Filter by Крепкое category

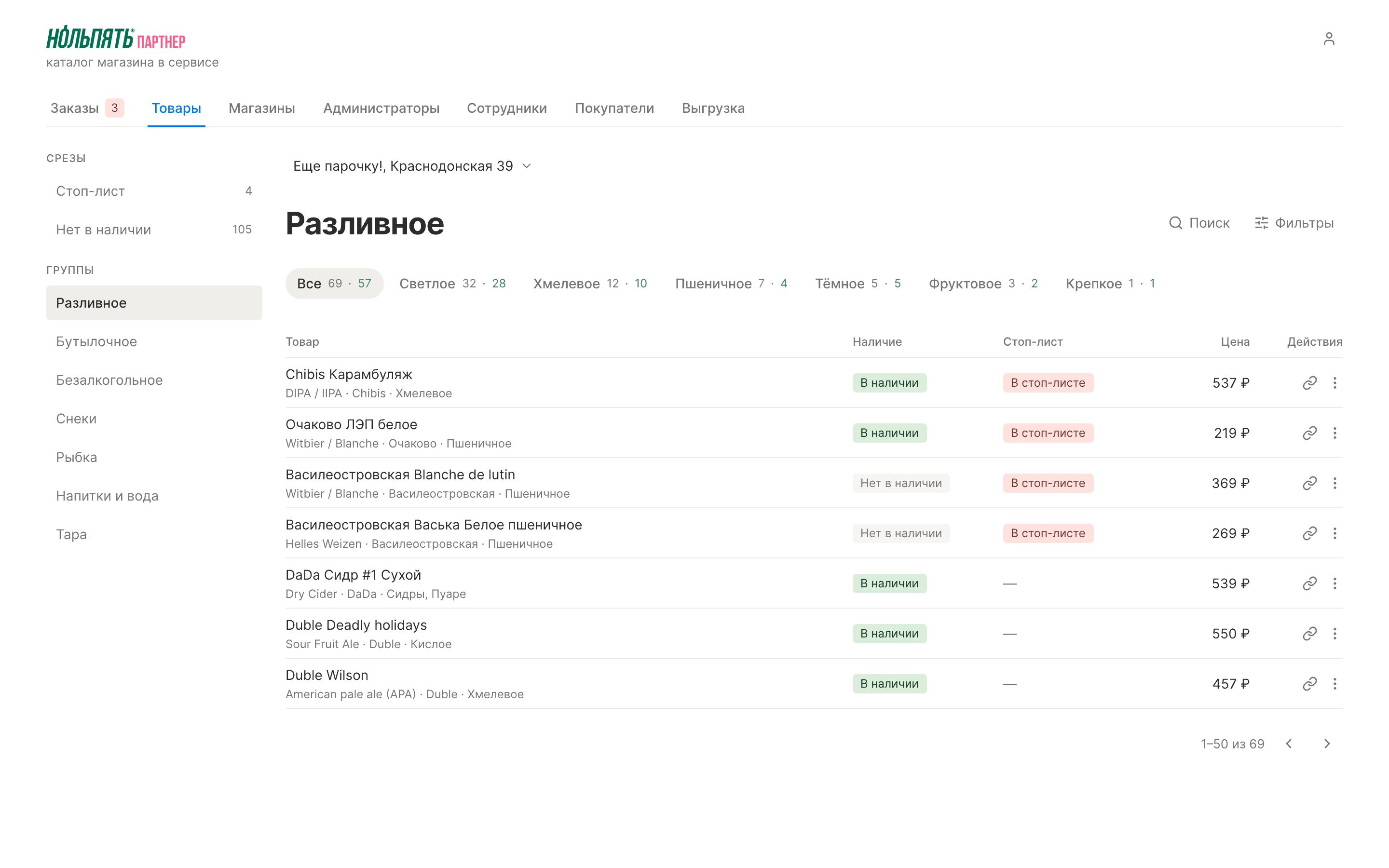click(x=1110, y=284)
